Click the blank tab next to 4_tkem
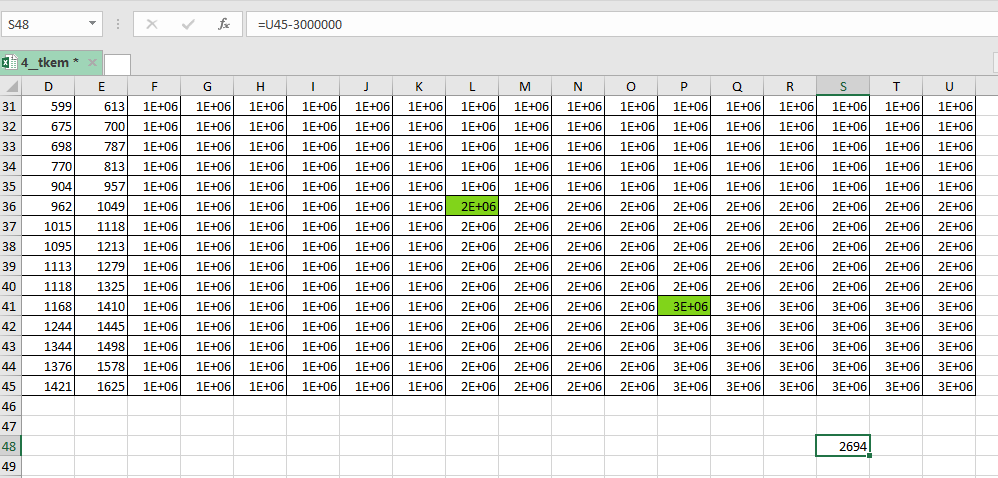The height and width of the screenshot is (478, 998). (x=117, y=64)
